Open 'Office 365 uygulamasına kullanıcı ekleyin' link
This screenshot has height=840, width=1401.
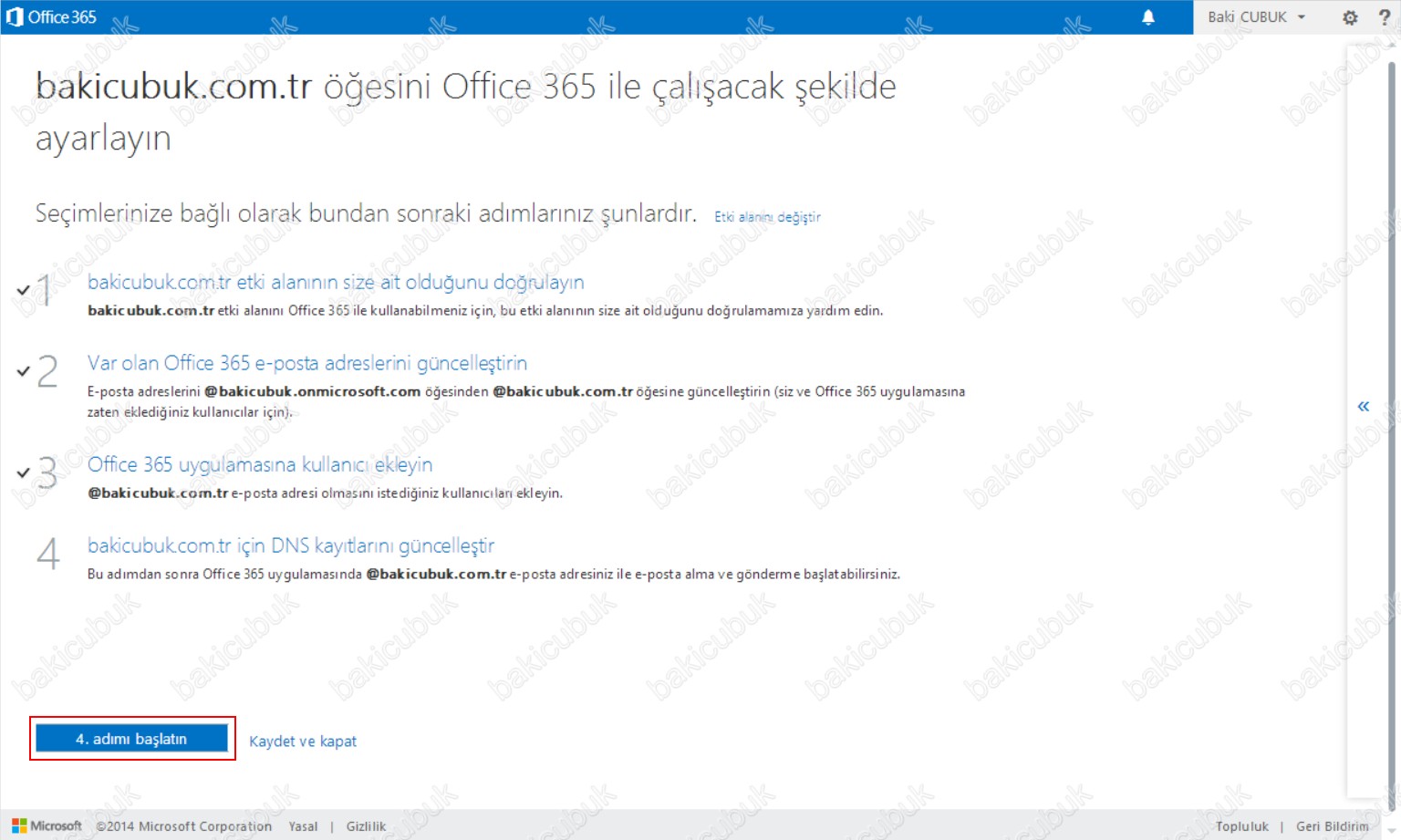260,464
